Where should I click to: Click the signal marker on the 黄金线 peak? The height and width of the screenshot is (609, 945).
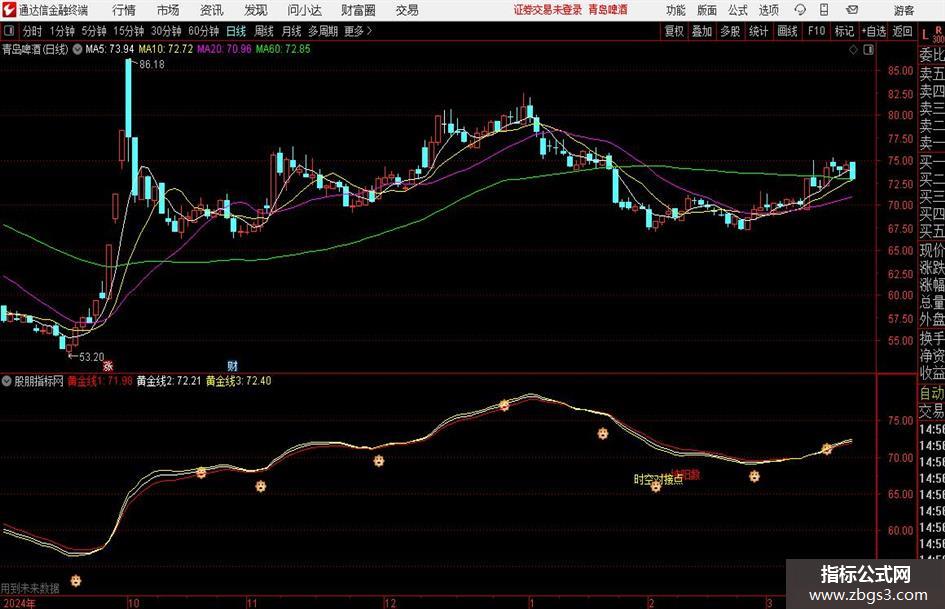pos(504,405)
